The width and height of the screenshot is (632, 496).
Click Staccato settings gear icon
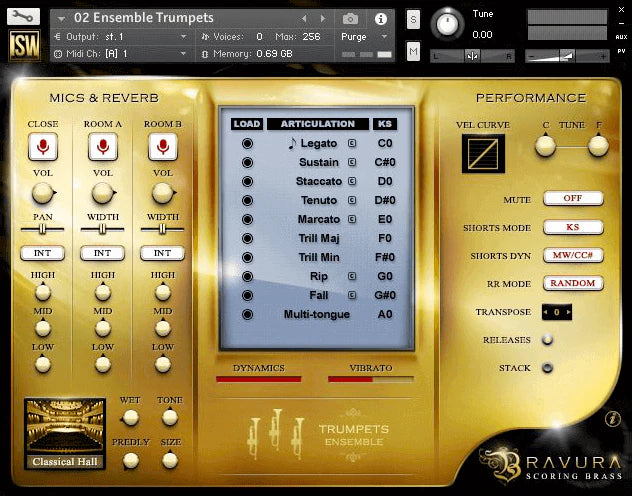(x=352, y=181)
